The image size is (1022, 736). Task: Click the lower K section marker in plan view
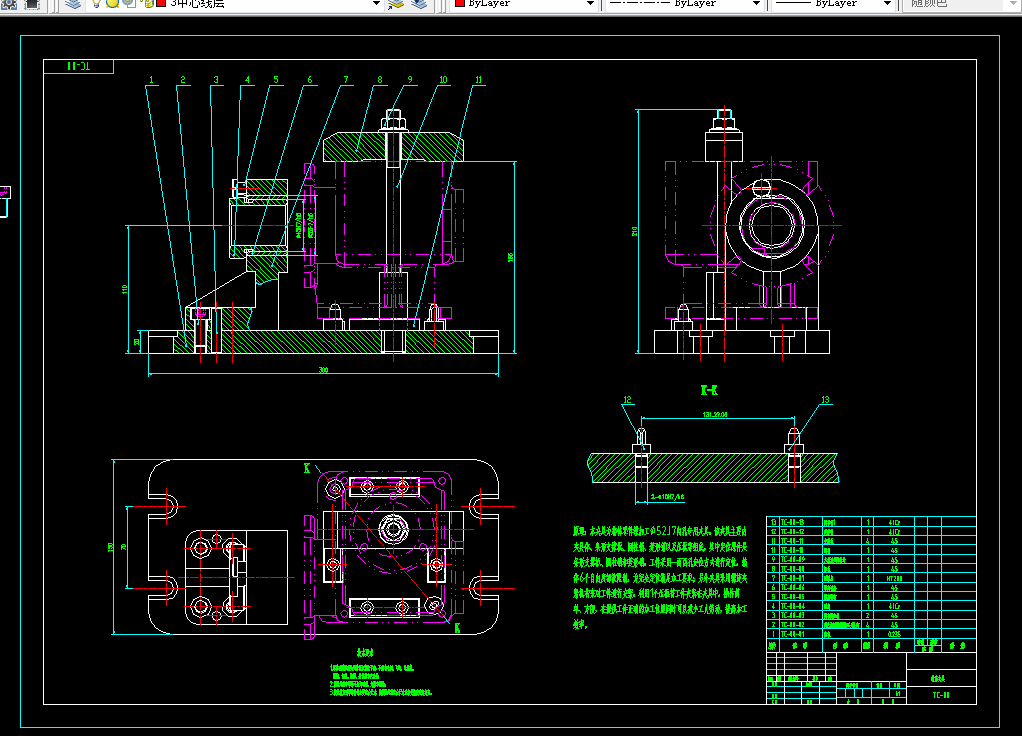(457, 628)
